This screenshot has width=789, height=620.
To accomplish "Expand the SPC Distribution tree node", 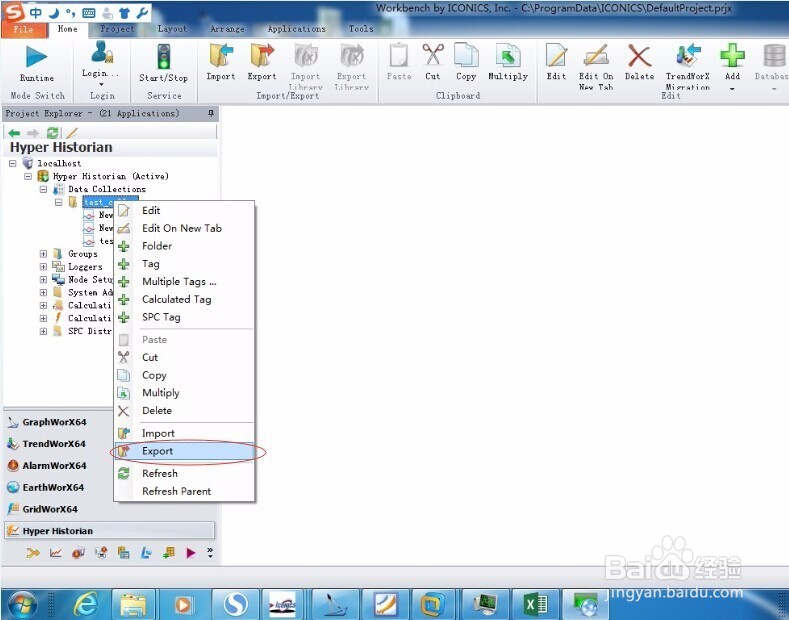I will pyautogui.click(x=43, y=331).
